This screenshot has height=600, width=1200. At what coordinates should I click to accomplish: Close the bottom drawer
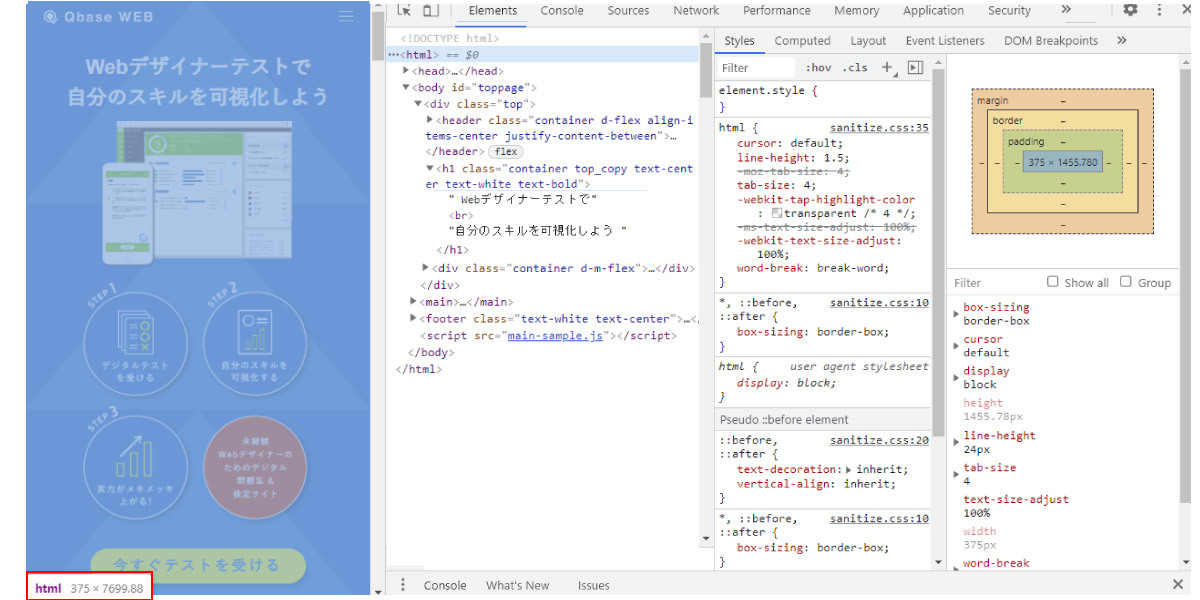(x=1177, y=584)
